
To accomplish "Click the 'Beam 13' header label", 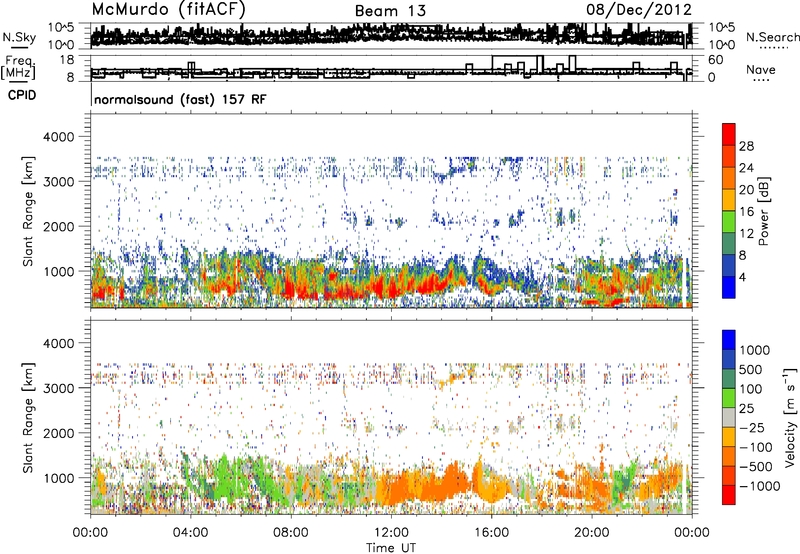I will pyautogui.click(x=390, y=11).
